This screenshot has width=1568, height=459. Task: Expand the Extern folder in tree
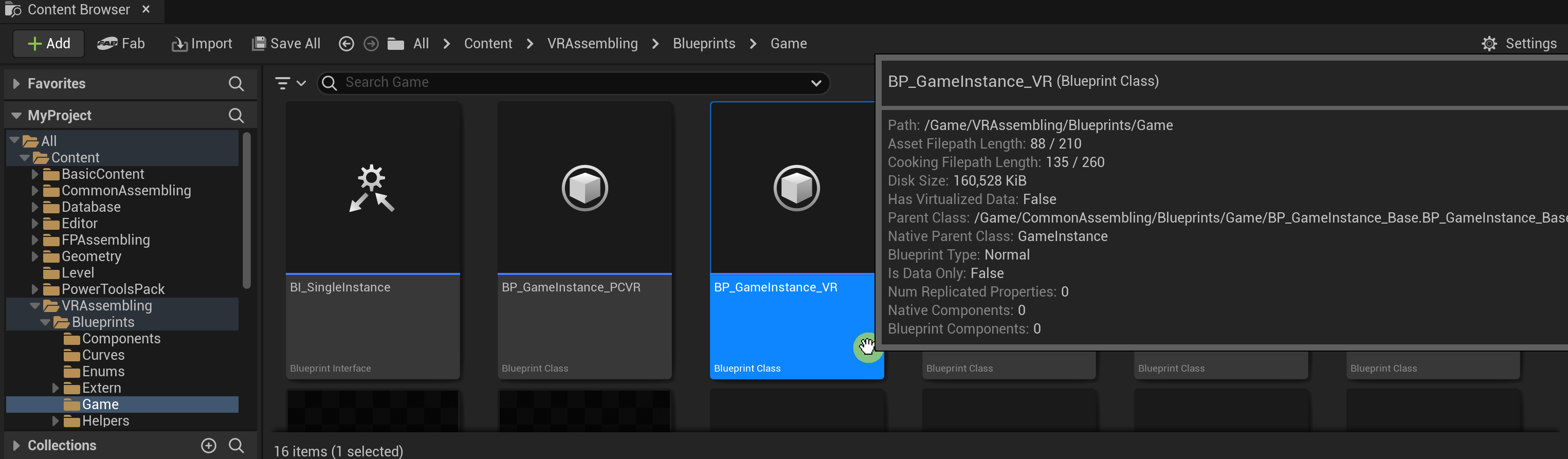tap(56, 388)
